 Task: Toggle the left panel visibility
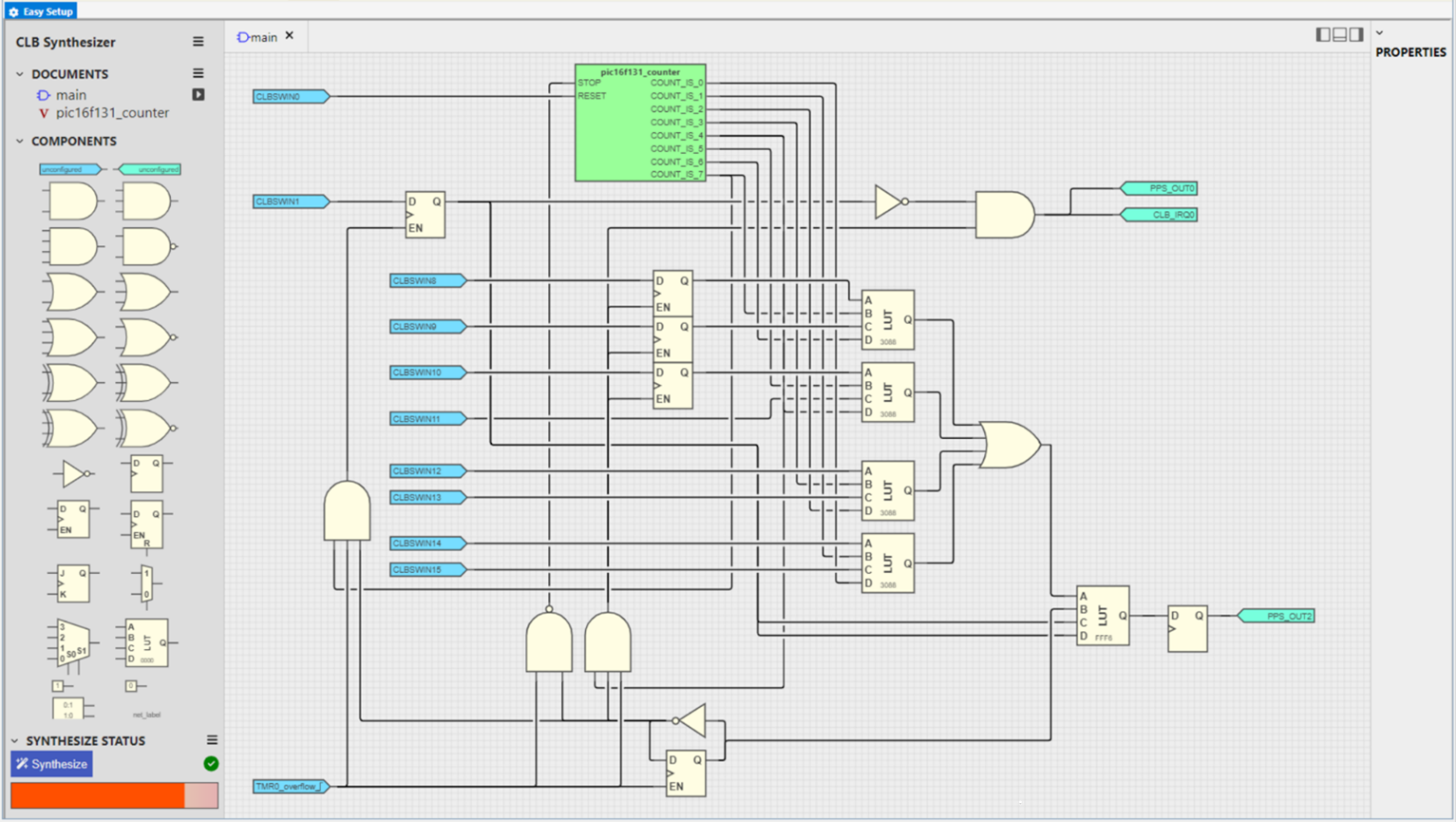(x=1323, y=35)
